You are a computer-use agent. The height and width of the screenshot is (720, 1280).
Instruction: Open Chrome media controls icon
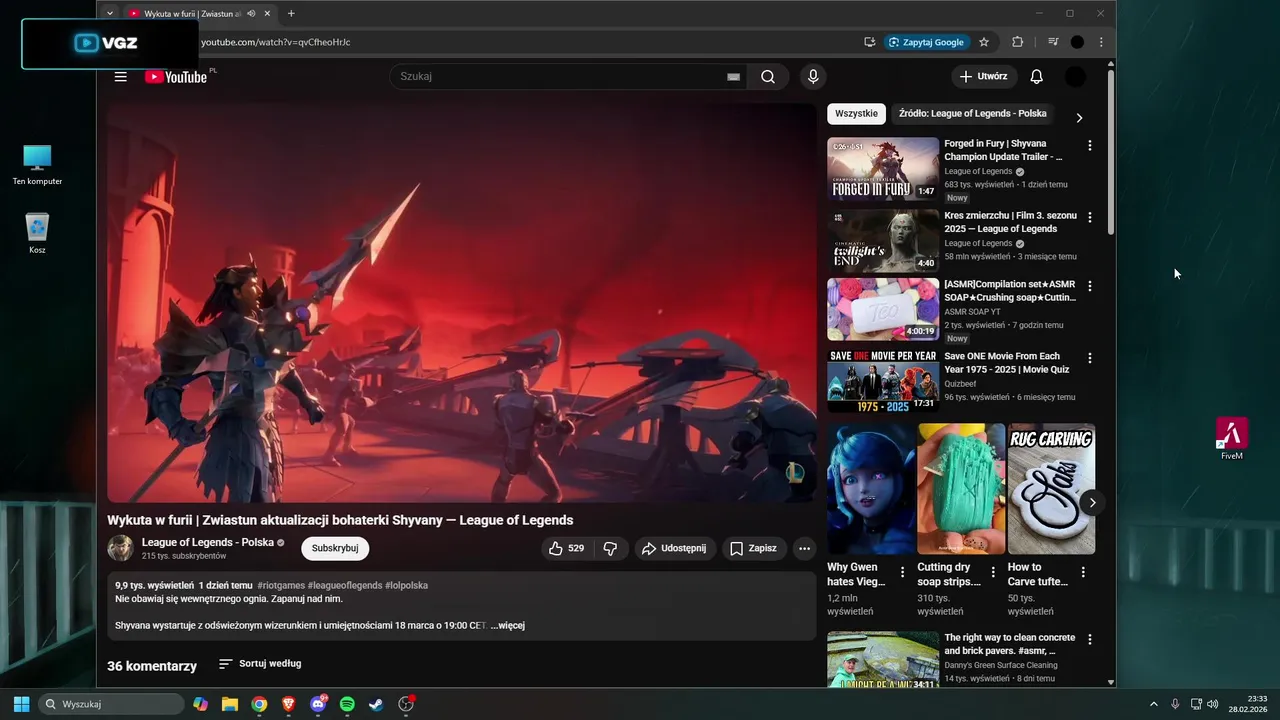[x=1053, y=42]
